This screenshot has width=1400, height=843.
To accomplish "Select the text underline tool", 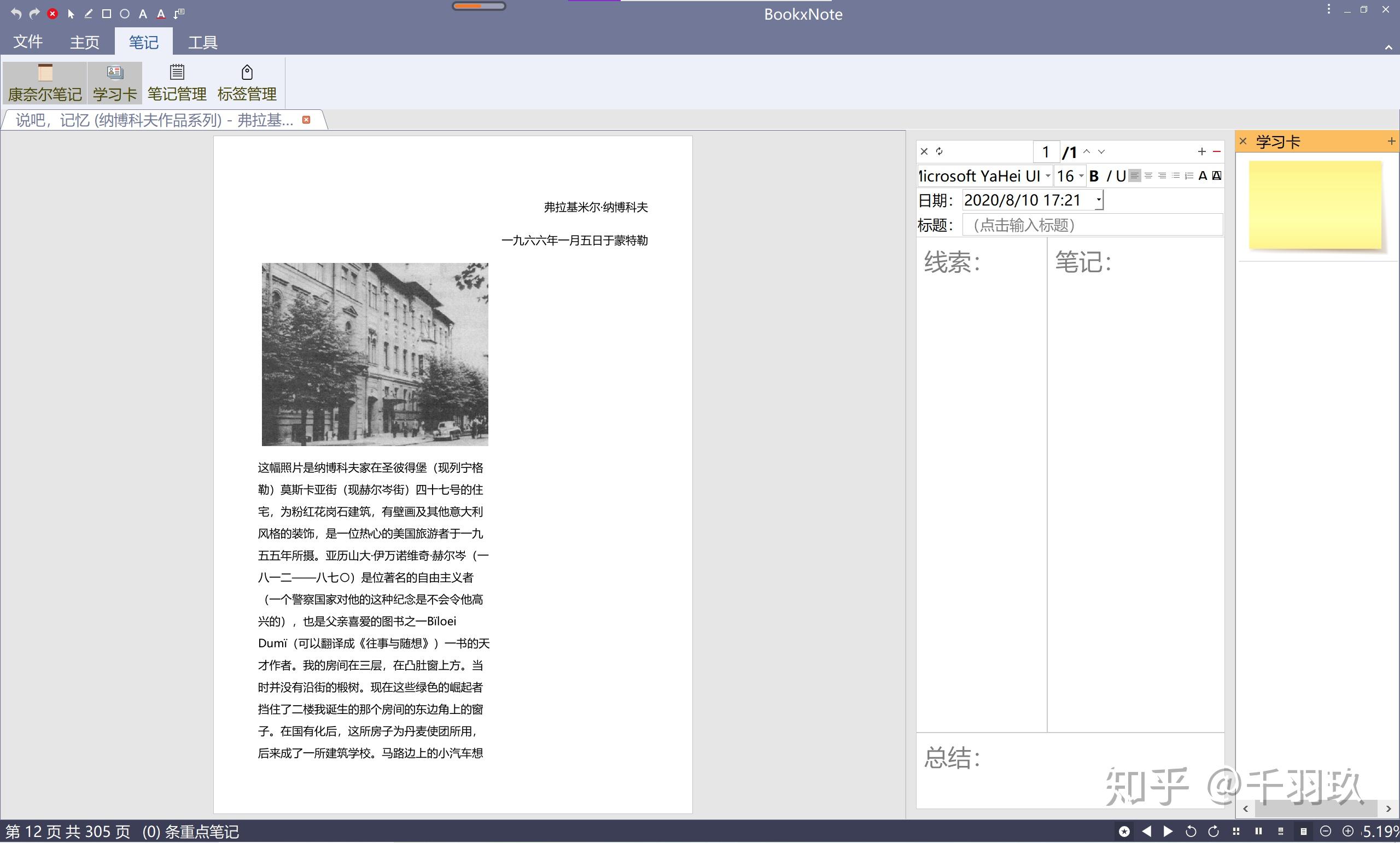I will point(161,13).
